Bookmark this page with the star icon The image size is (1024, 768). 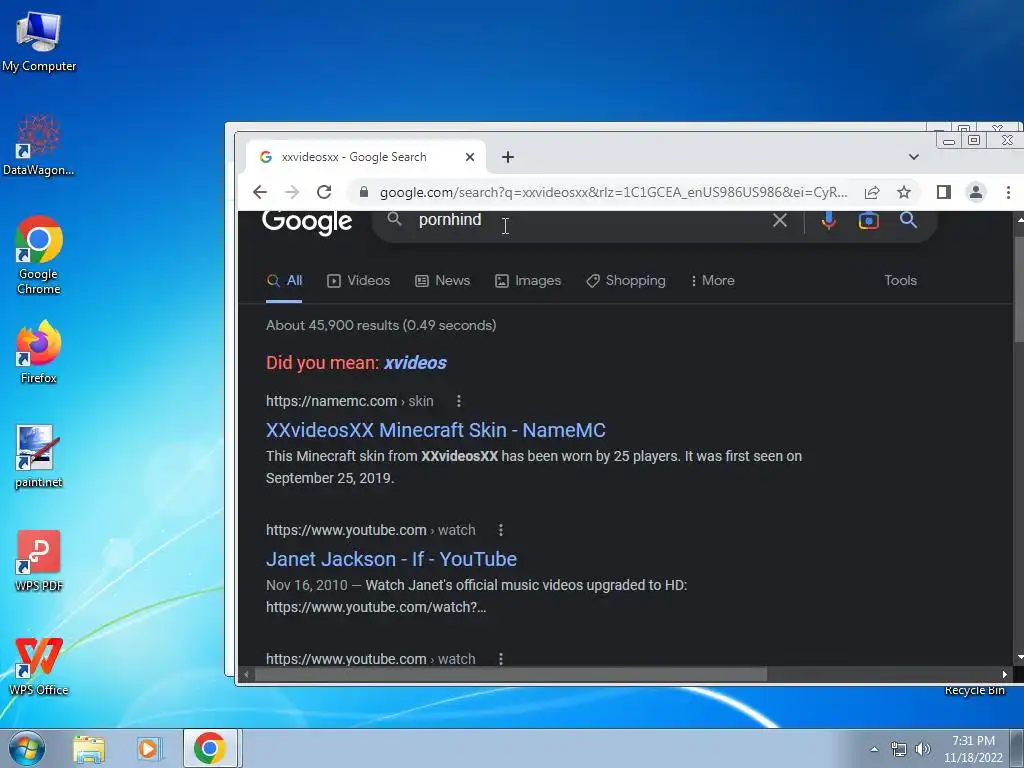[904, 192]
